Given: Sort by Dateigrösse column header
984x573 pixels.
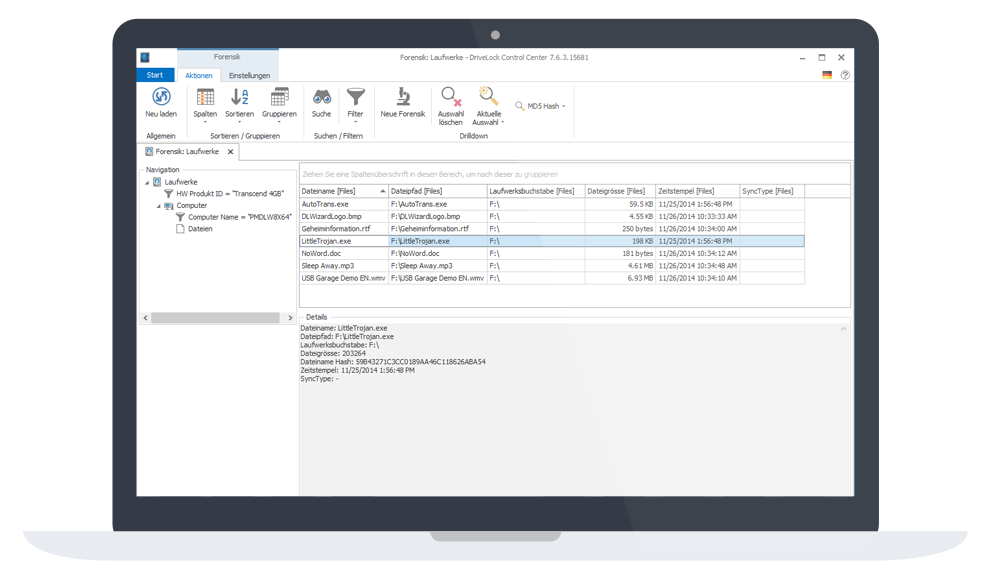Looking at the screenshot, I should click(x=617, y=190).
